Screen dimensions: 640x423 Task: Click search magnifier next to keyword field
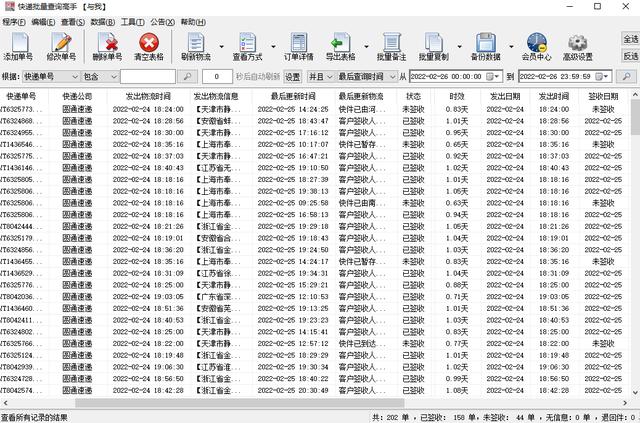(187, 76)
